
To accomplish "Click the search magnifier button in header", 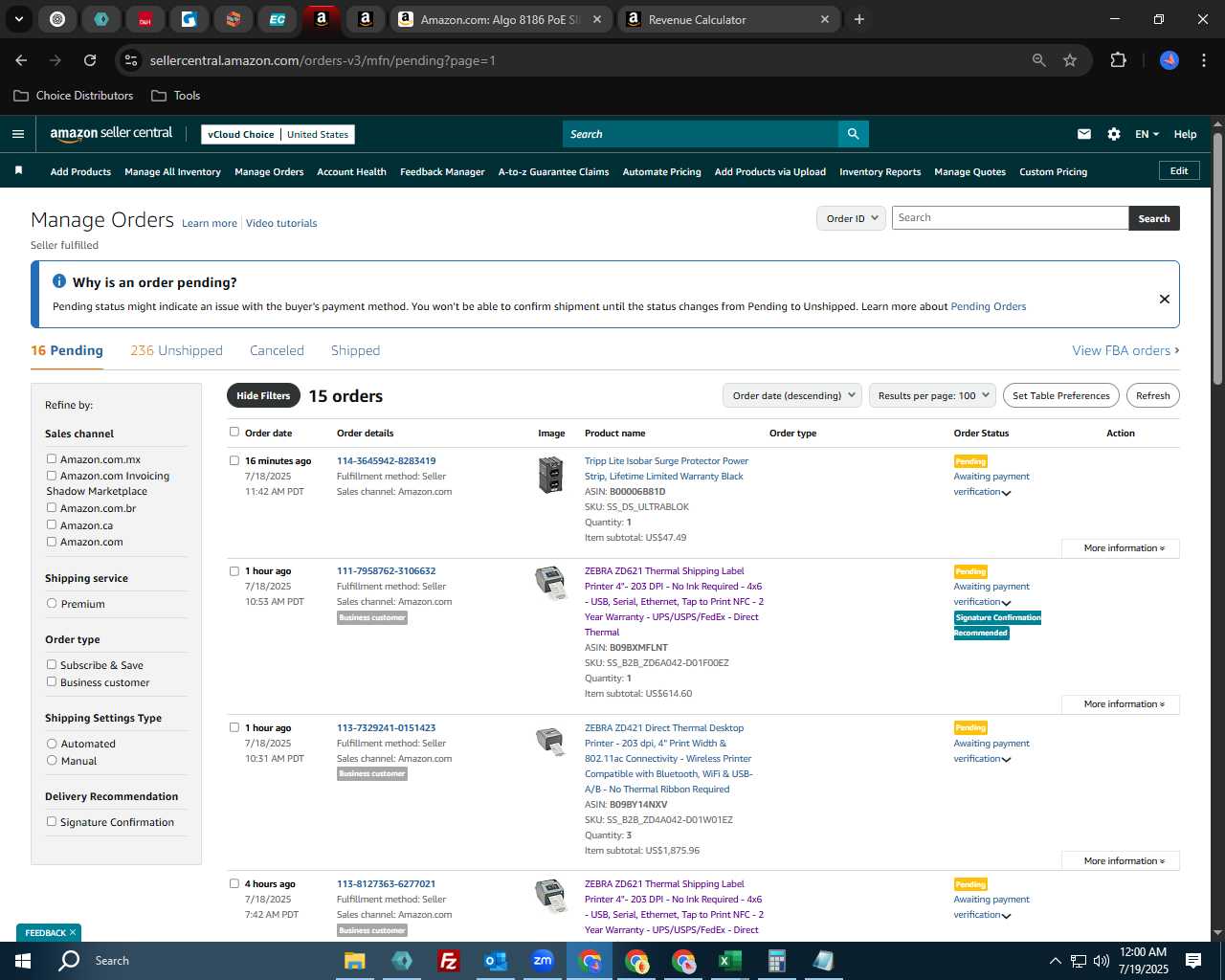I will [853, 134].
